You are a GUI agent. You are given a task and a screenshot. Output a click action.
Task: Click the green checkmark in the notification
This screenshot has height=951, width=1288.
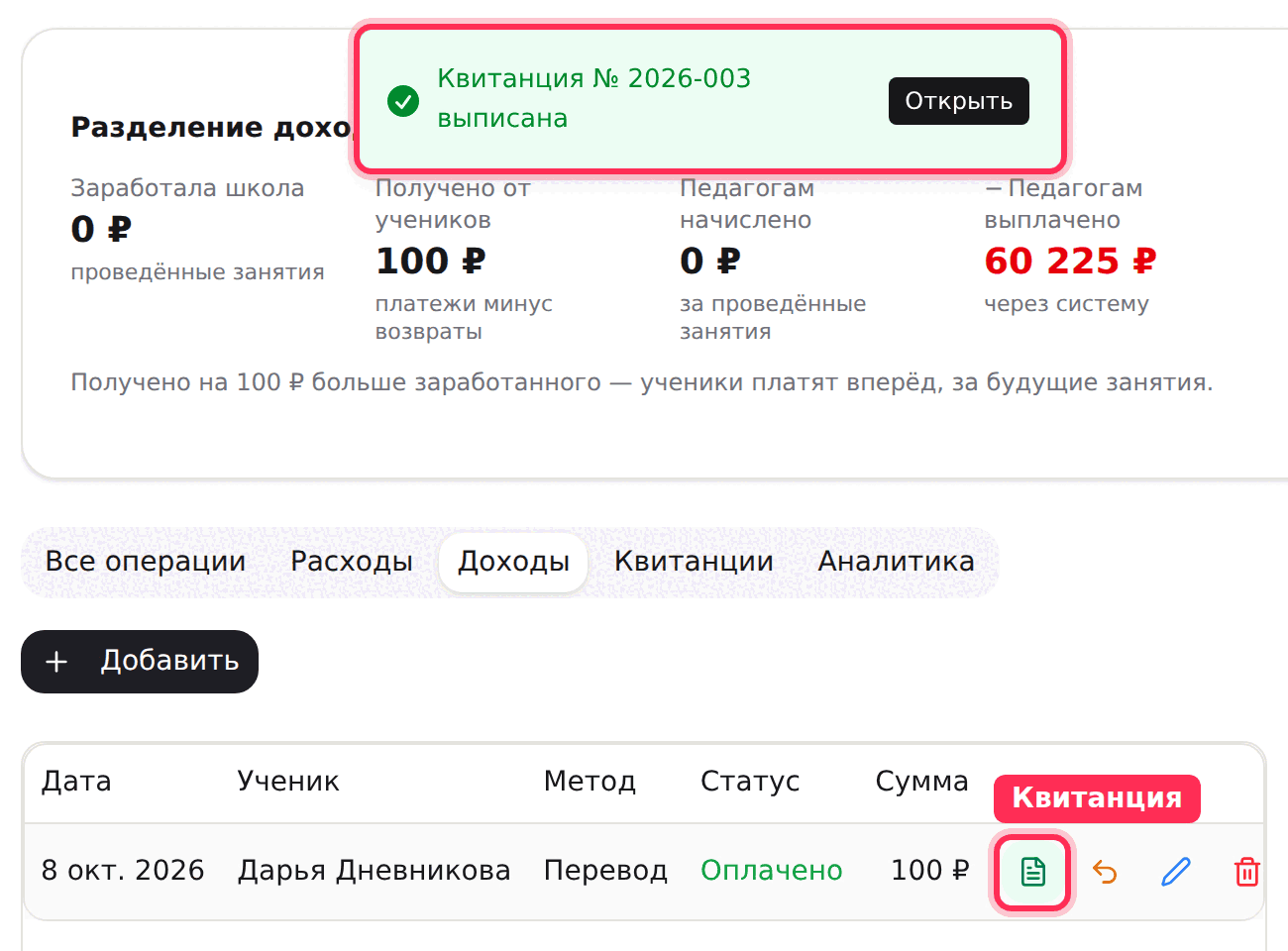pyautogui.click(x=403, y=100)
